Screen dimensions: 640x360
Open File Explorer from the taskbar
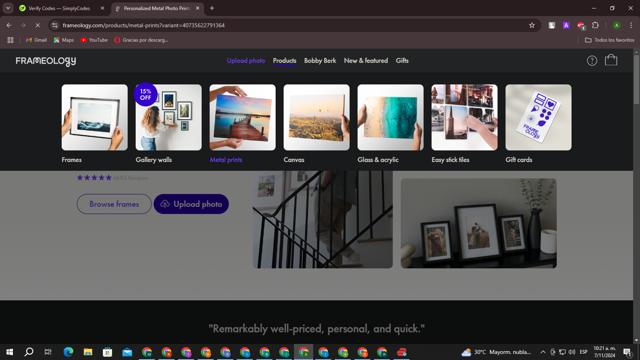88,352
